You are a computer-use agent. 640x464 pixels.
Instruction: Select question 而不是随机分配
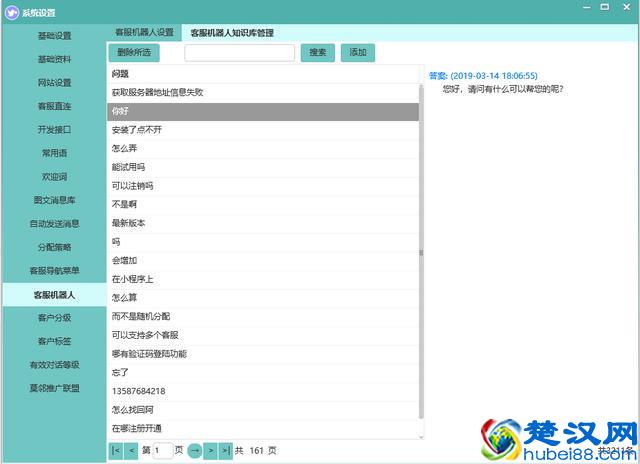pos(263,316)
